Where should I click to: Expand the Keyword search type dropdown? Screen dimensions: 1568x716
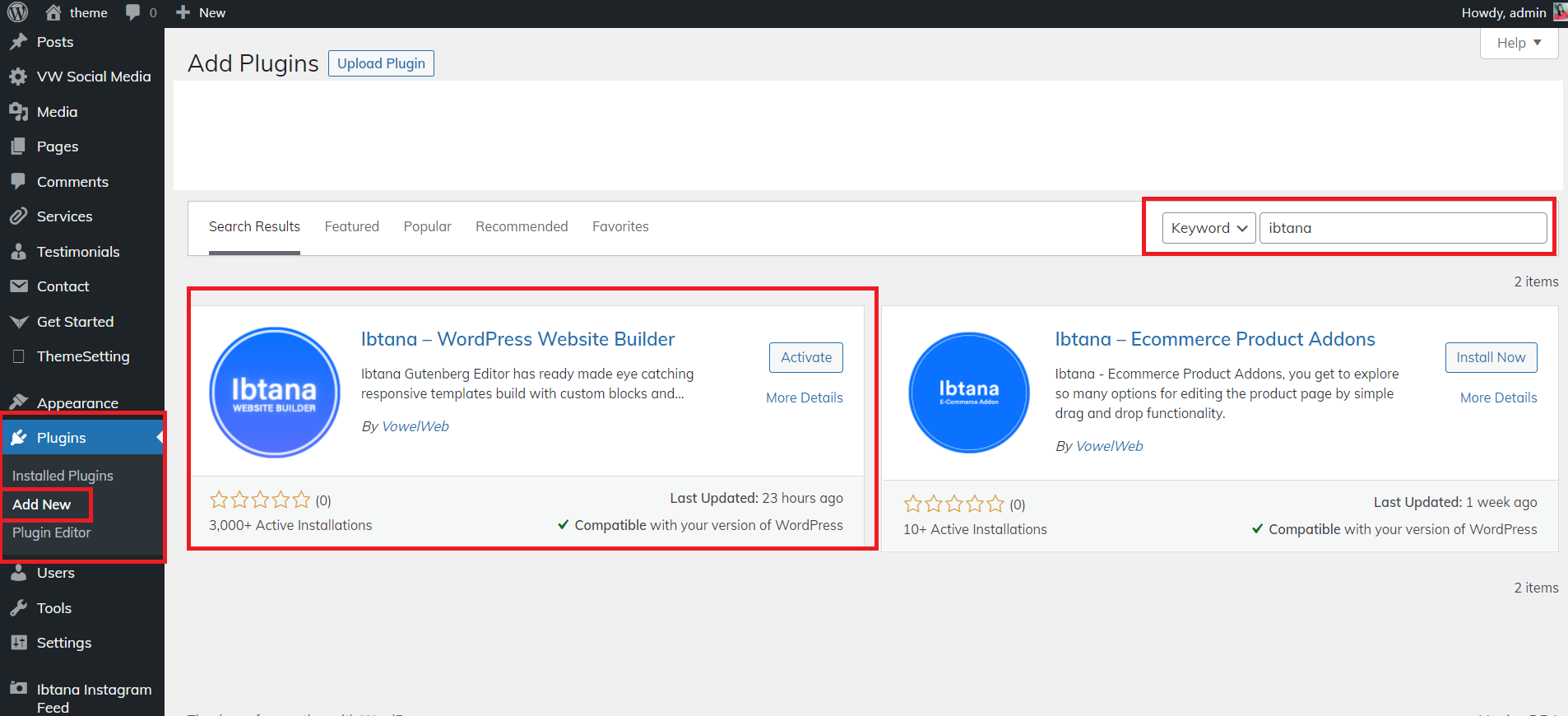coord(1208,228)
